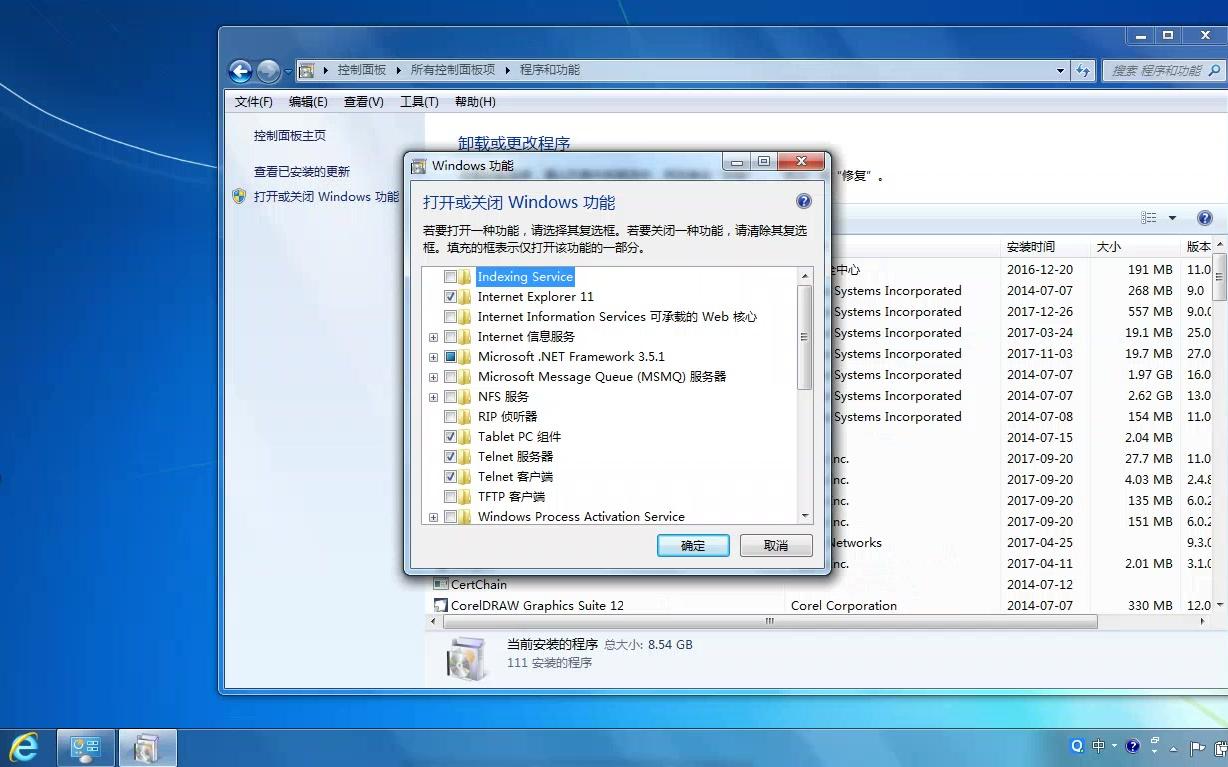This screenshot has width=1228, height=767.
Task: Click the refresh icon in the address bar
Action: [x=1083, y=70]
